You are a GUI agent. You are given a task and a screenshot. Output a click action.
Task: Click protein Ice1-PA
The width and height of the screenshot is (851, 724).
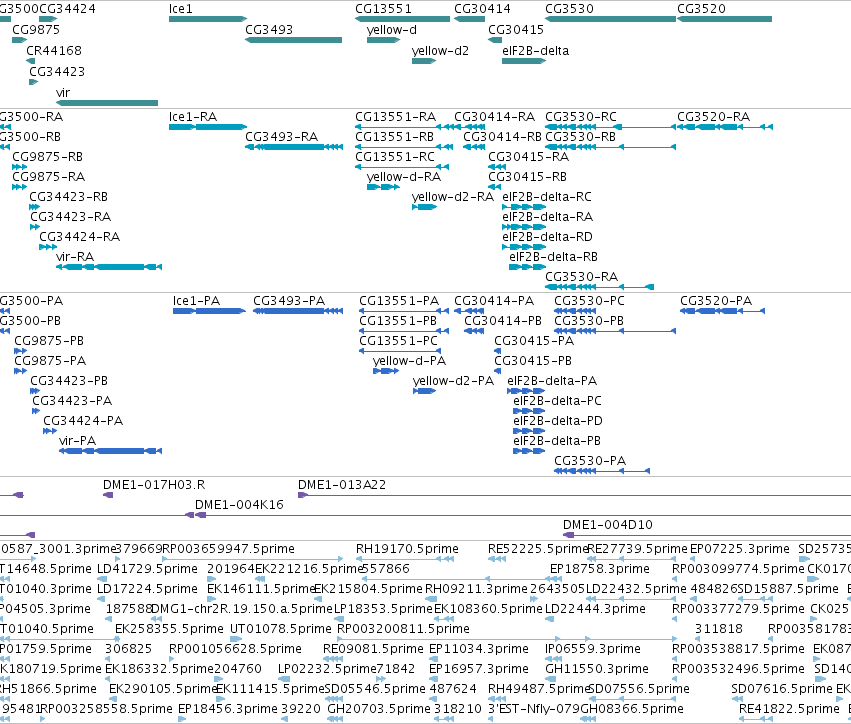(196, 301)
